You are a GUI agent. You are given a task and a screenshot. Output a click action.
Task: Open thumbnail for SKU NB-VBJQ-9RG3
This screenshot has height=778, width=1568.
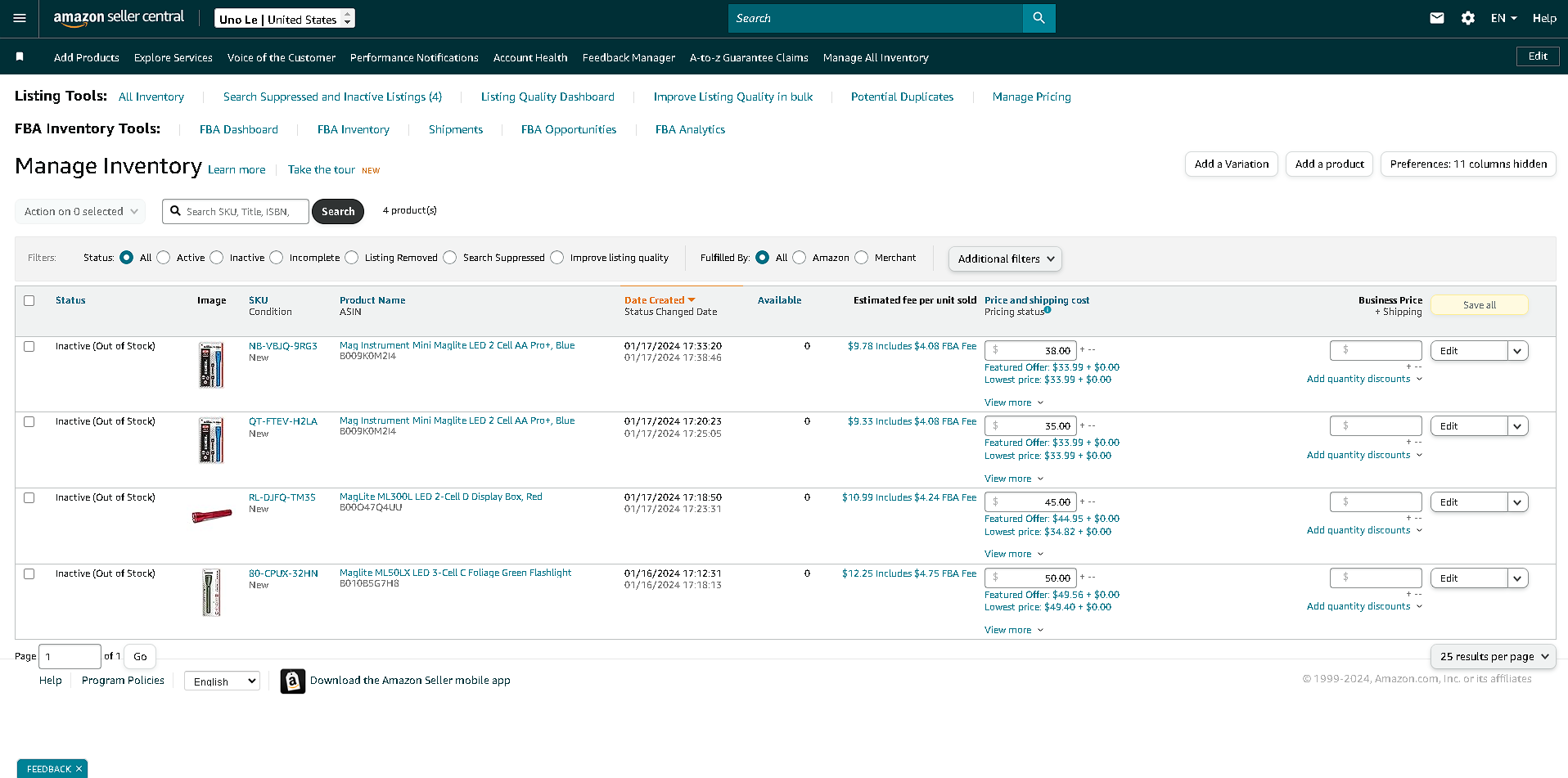tap(211, 365)
